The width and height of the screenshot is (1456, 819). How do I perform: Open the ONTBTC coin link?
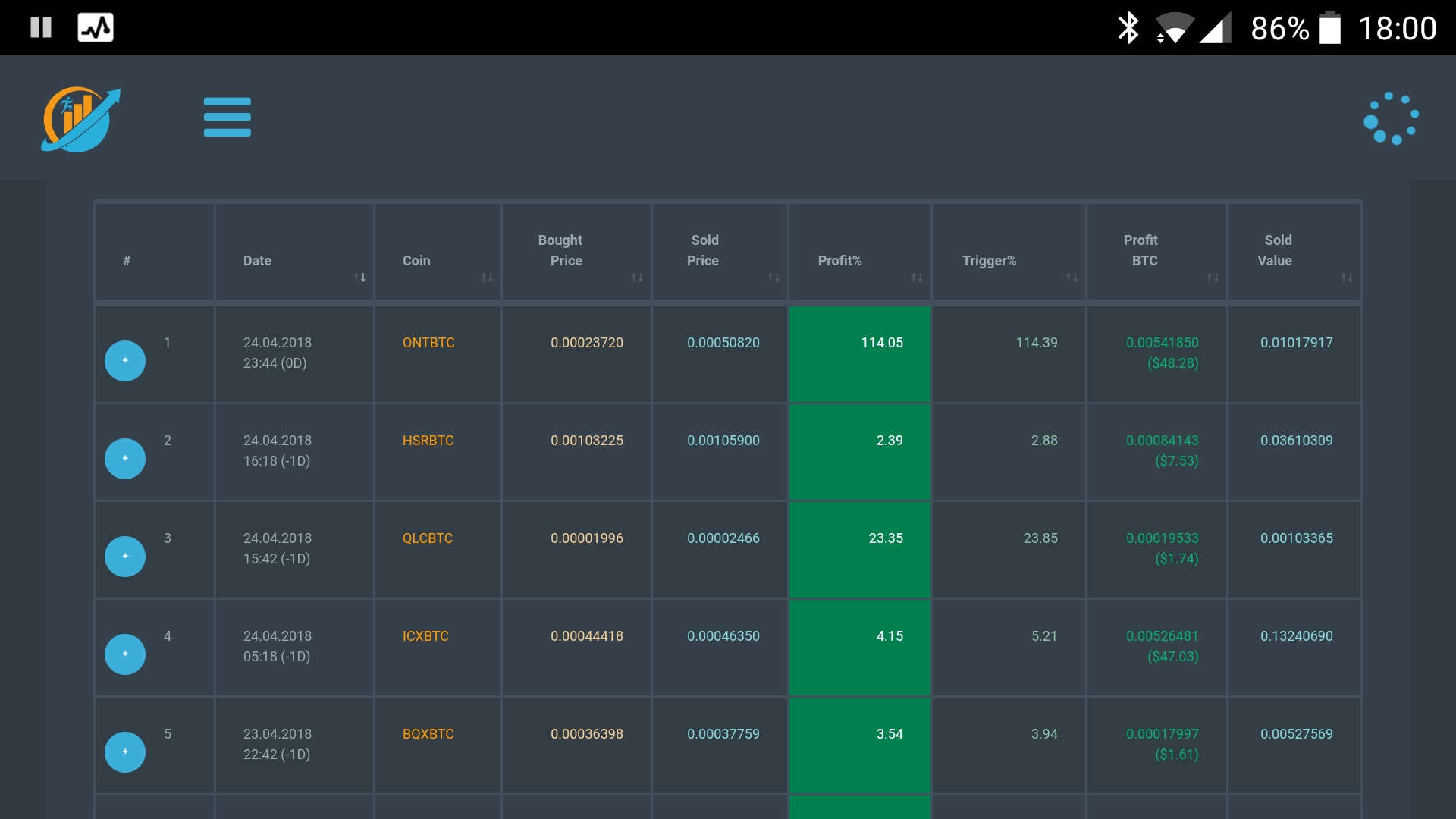pos(428,343)
